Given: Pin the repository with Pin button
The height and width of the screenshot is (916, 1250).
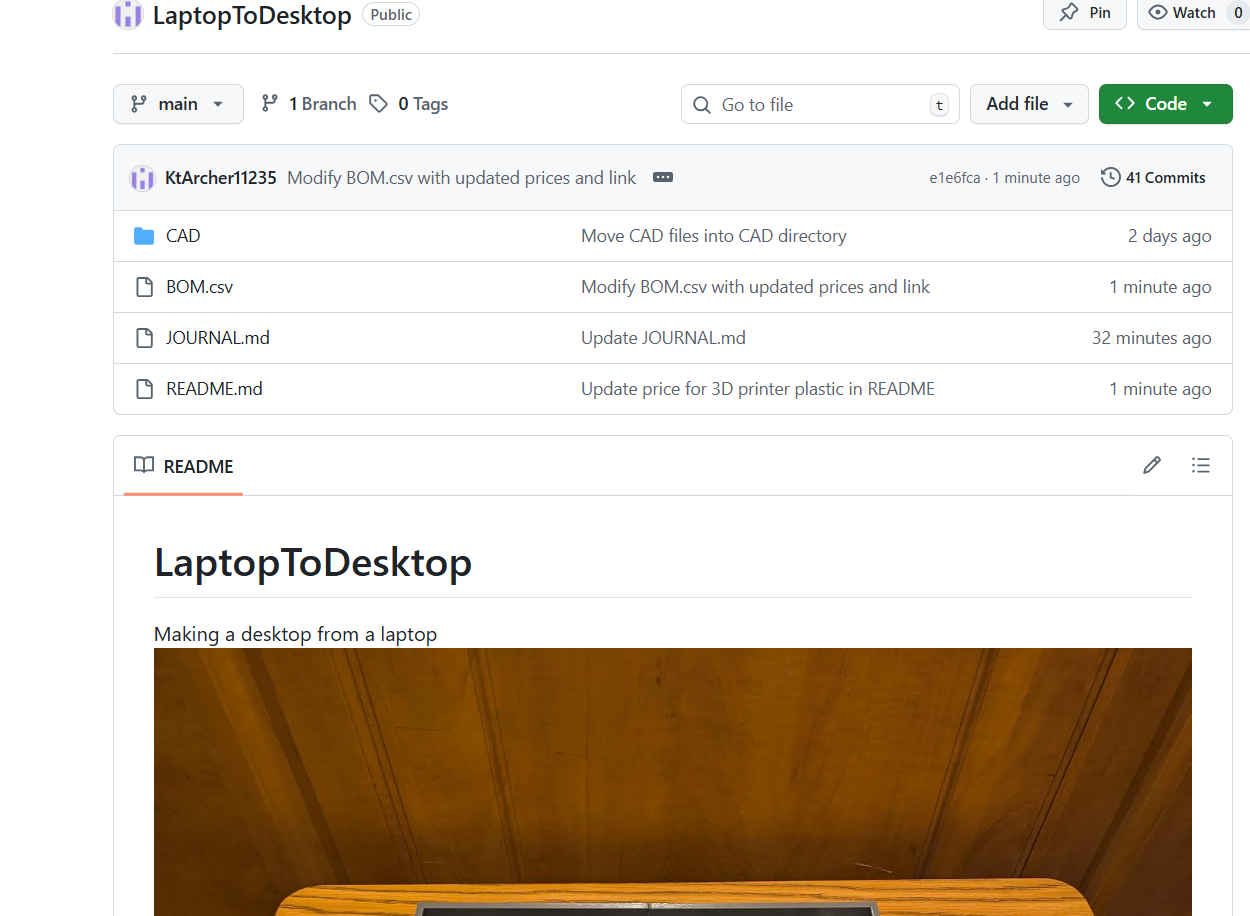Looking at the screenshot, I should tap(1085, 13).
